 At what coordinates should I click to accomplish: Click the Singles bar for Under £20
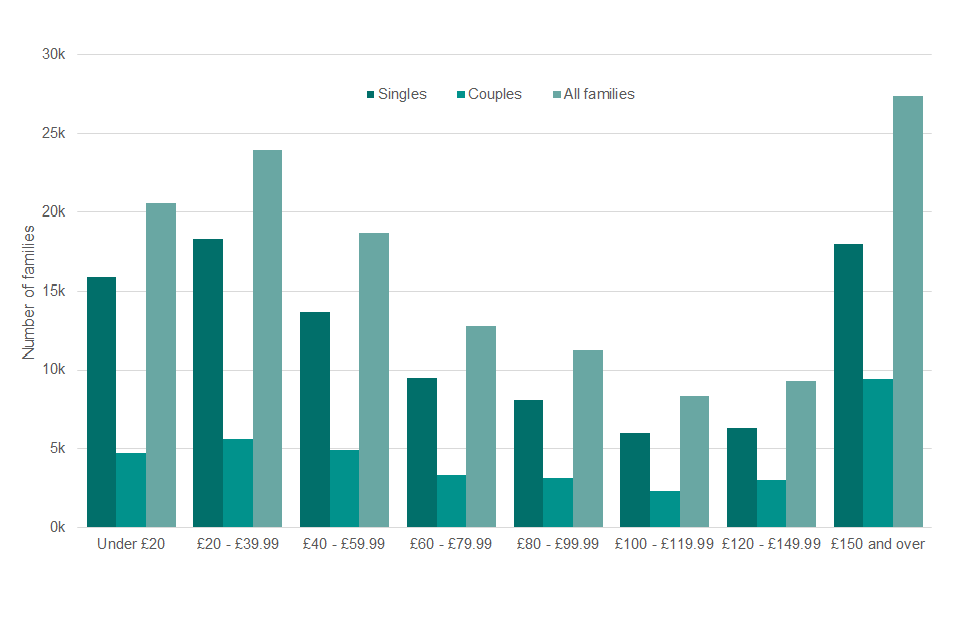point(101,402)
